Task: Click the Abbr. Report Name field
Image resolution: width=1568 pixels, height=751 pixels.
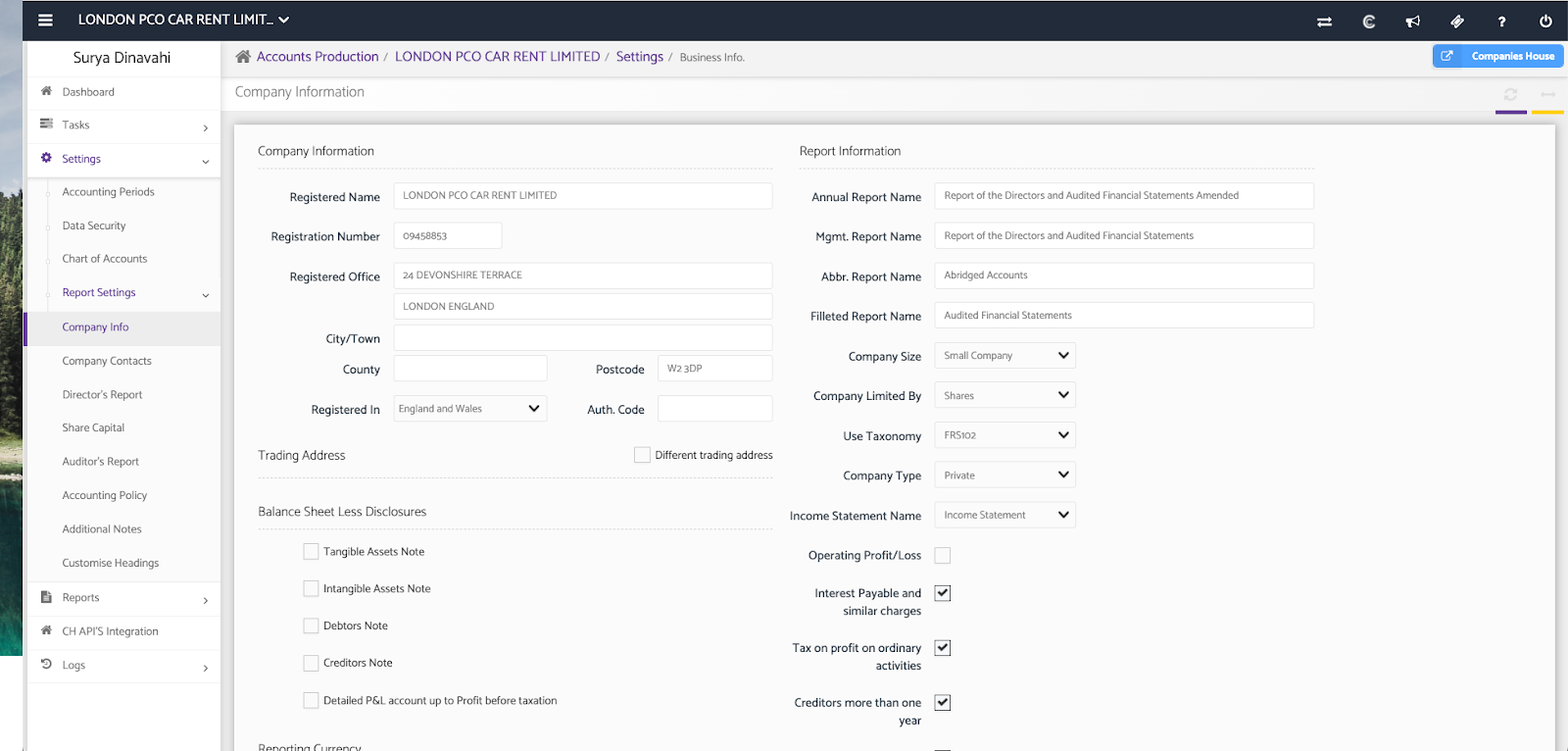Action: [x=1124, y=275]
